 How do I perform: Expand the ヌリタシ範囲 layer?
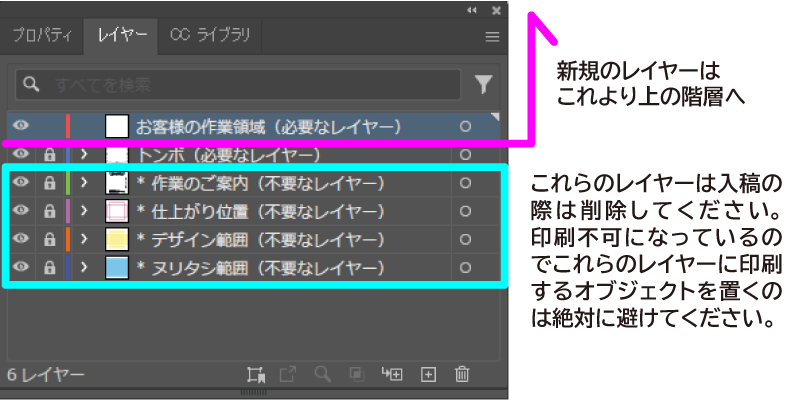[x=85, y=267]
